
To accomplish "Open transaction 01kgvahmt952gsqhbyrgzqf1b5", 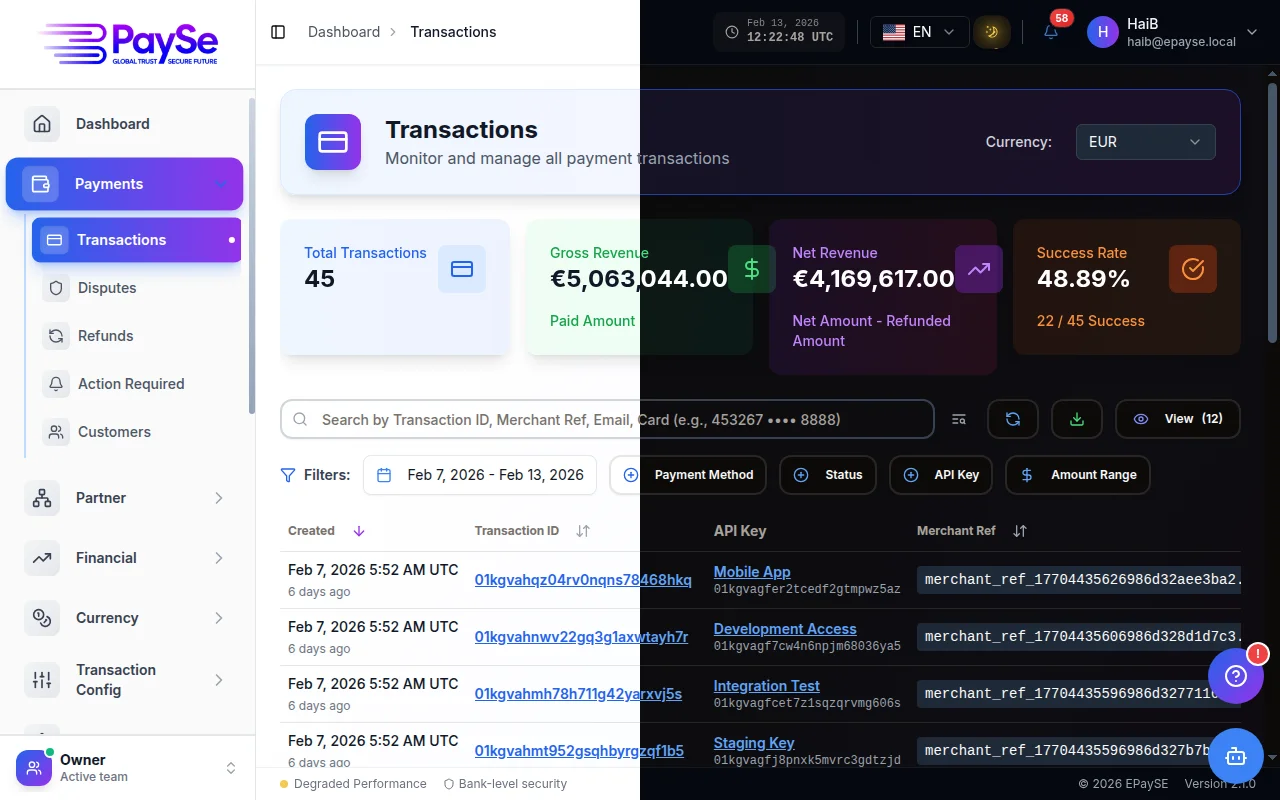I will point(579,751).
